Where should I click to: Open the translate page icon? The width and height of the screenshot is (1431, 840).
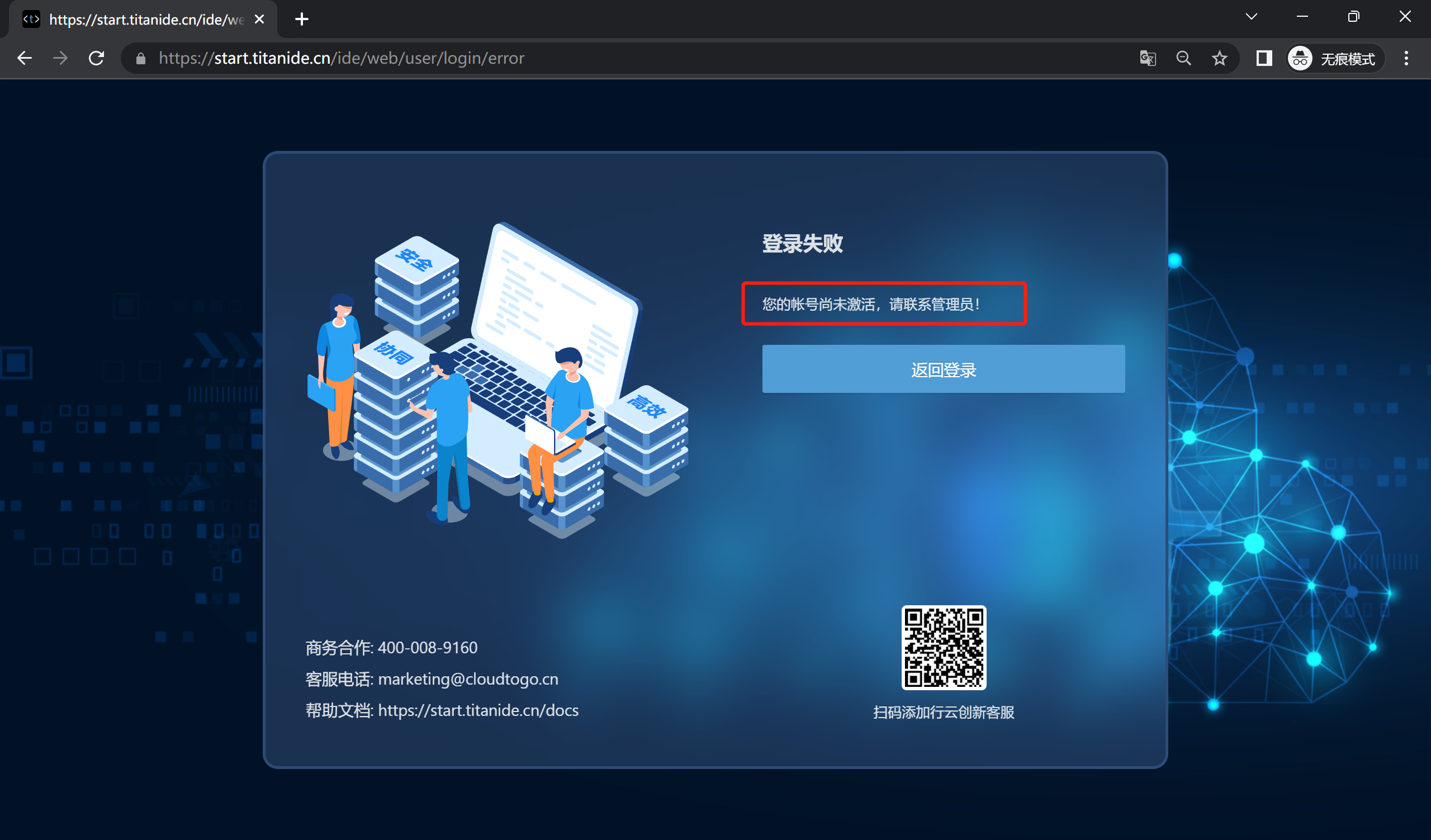[x=1147, y=58]
